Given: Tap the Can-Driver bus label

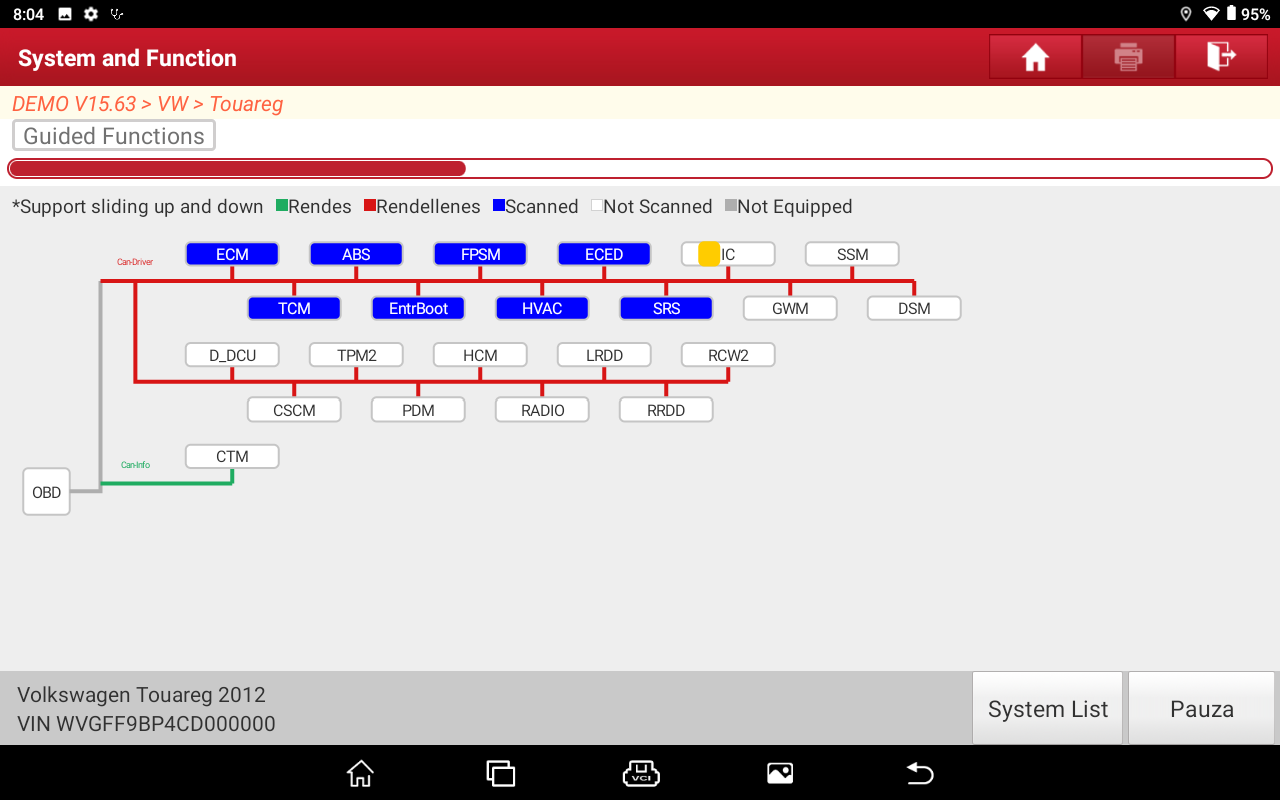Looking at the screenshot, I should [135, 262].
